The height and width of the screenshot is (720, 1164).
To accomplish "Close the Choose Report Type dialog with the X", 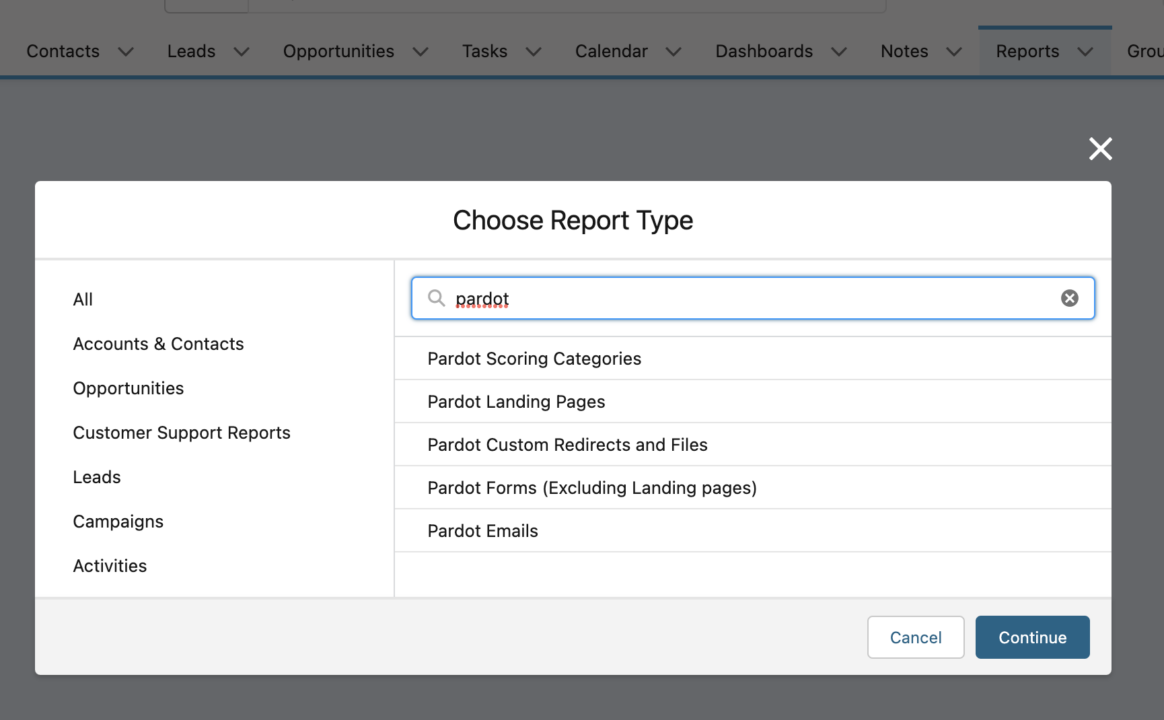I will tap(1100, 148).
